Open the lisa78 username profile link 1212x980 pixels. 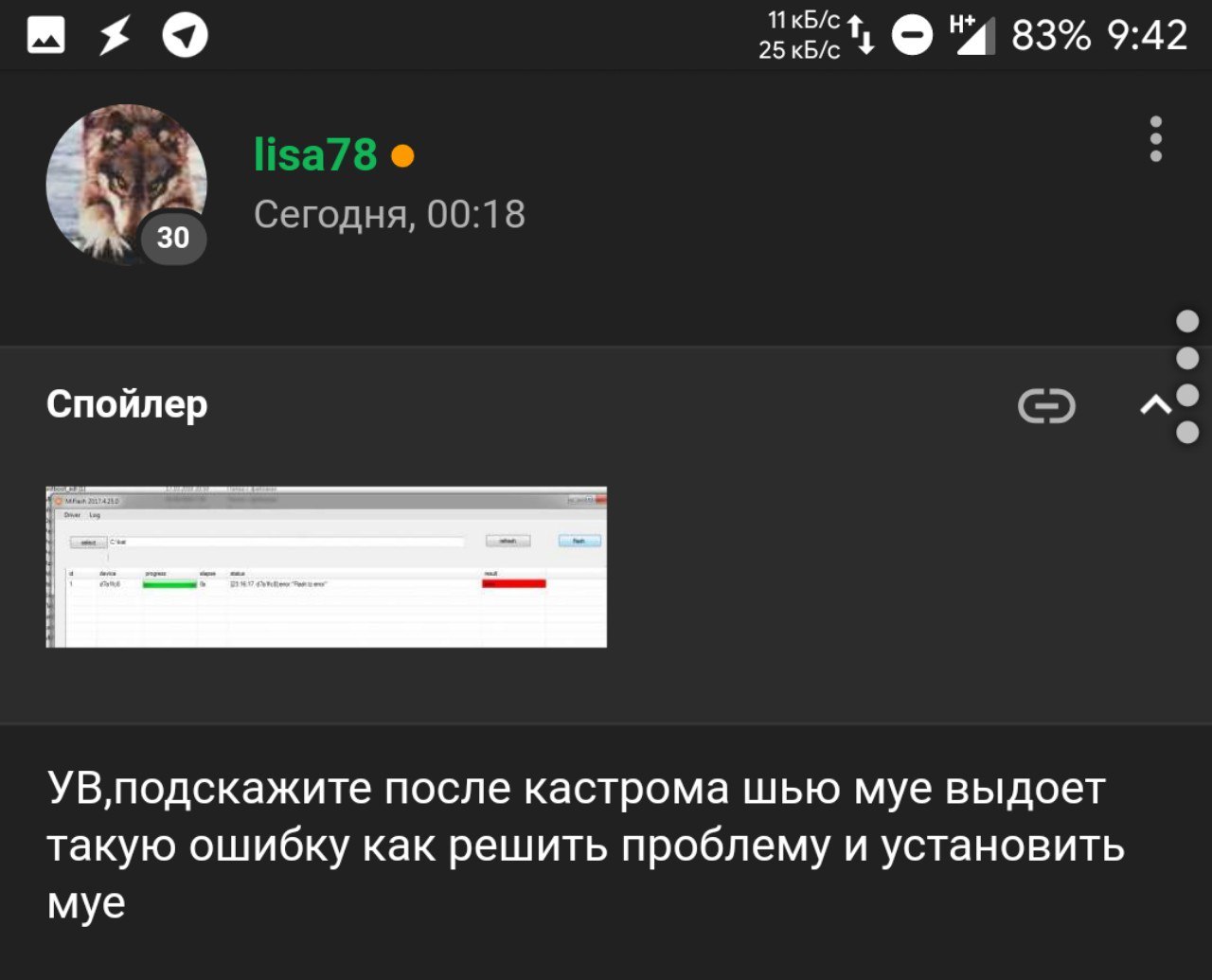pos(315,153)
